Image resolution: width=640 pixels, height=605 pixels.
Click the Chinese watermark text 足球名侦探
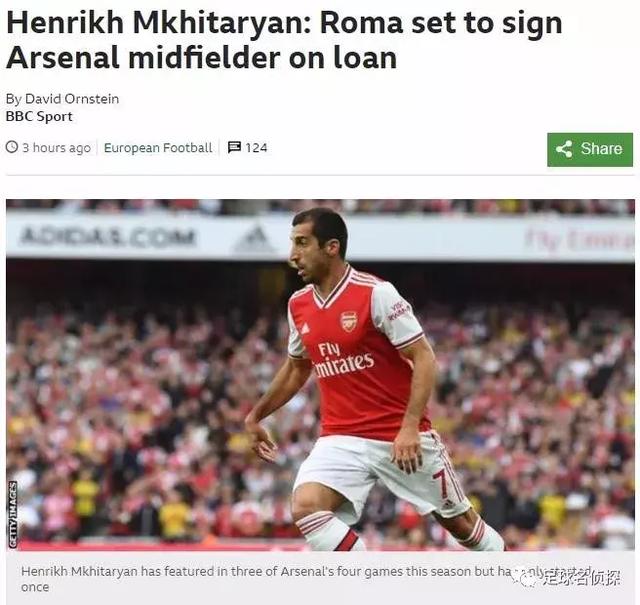click(581, 578)
